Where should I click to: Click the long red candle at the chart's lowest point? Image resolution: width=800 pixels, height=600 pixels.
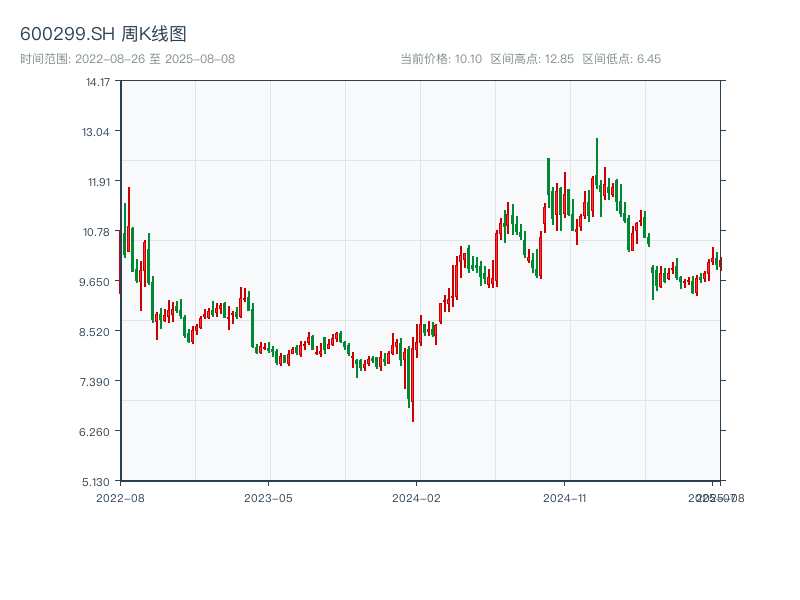point(412,385)
